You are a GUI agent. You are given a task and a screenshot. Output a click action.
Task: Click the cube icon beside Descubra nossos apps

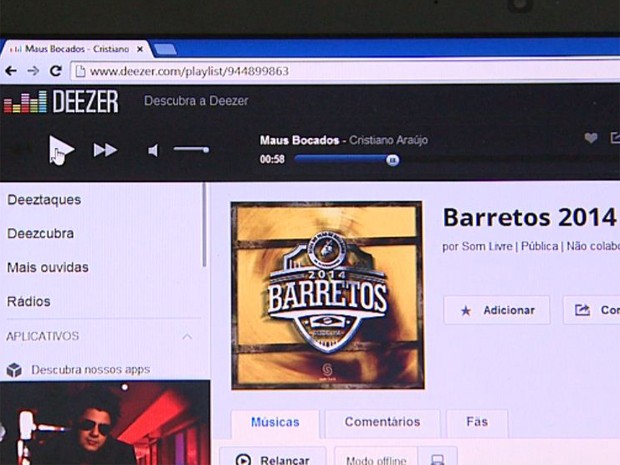pyautogui.click(x=14, y=370)
